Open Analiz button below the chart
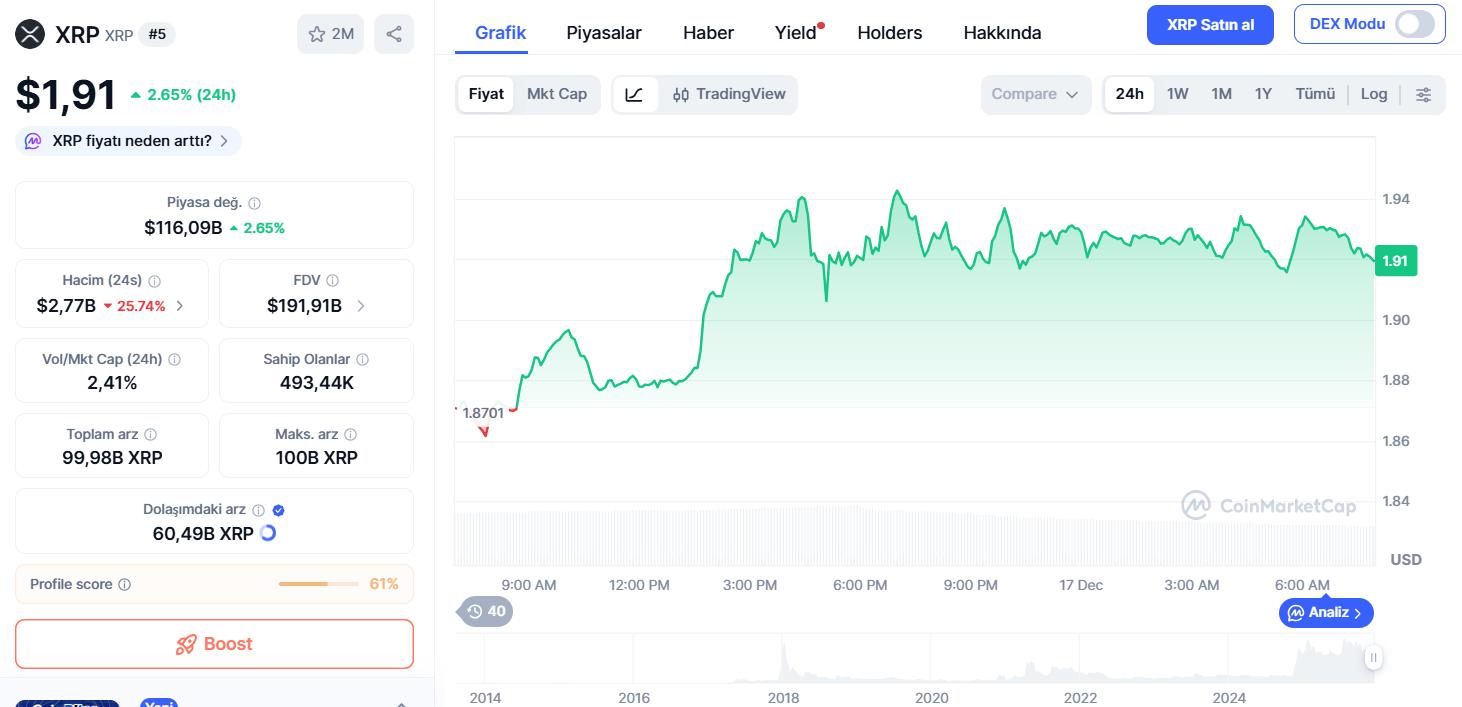The image size is (1462, 707). point(1326,612)
